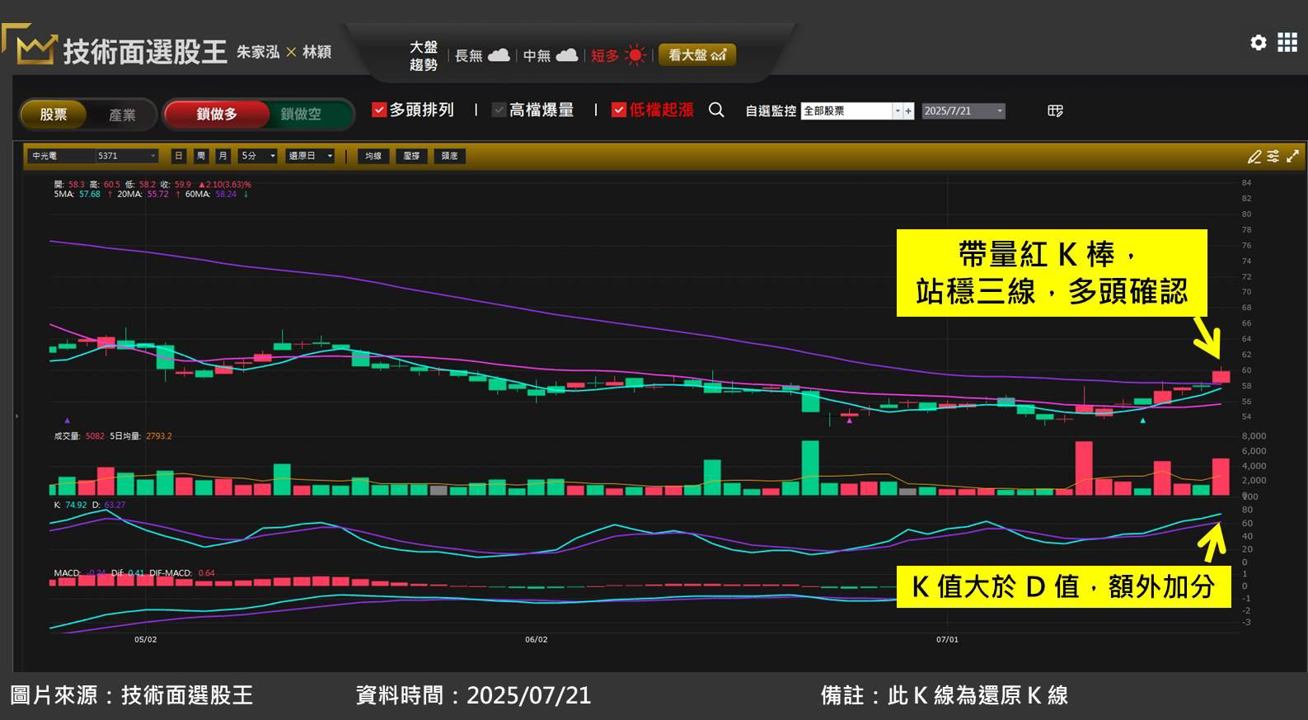Viewport: 1308px width, 720px height.
Task: Click the mid-term 中無 cloud icon
Action: (567, 55)
